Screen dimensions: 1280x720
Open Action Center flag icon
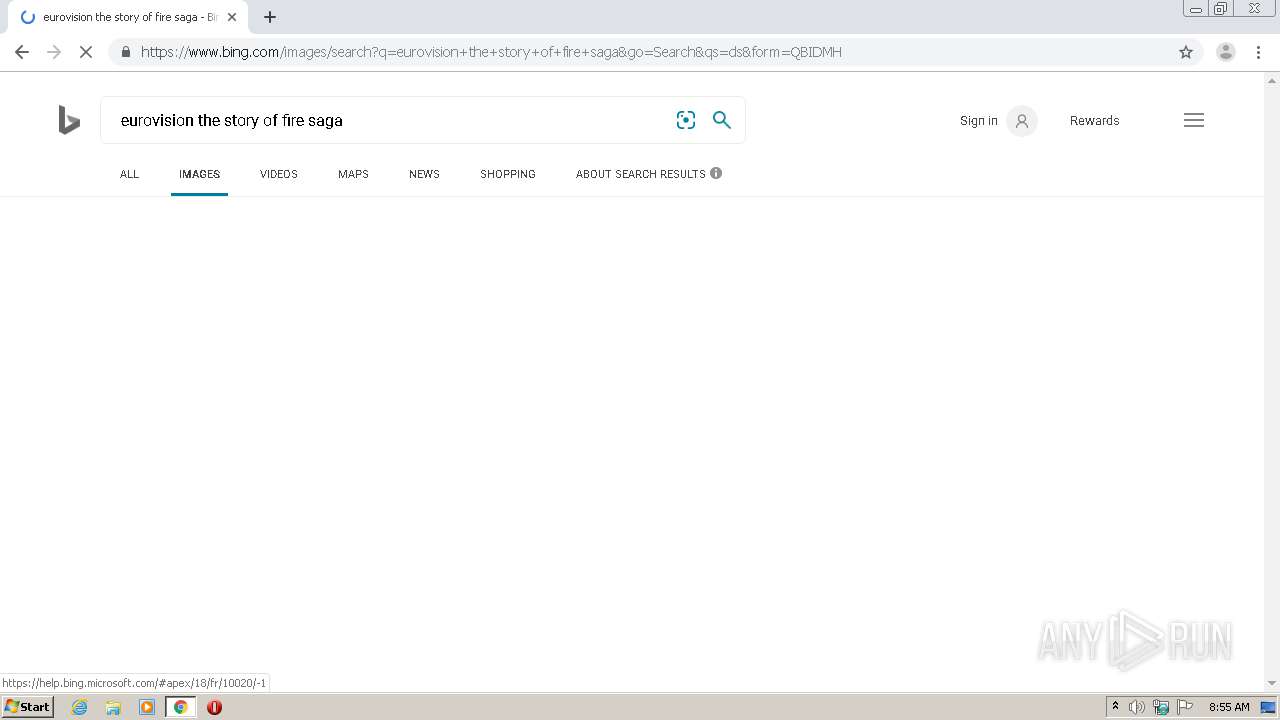click(1185, 707)
